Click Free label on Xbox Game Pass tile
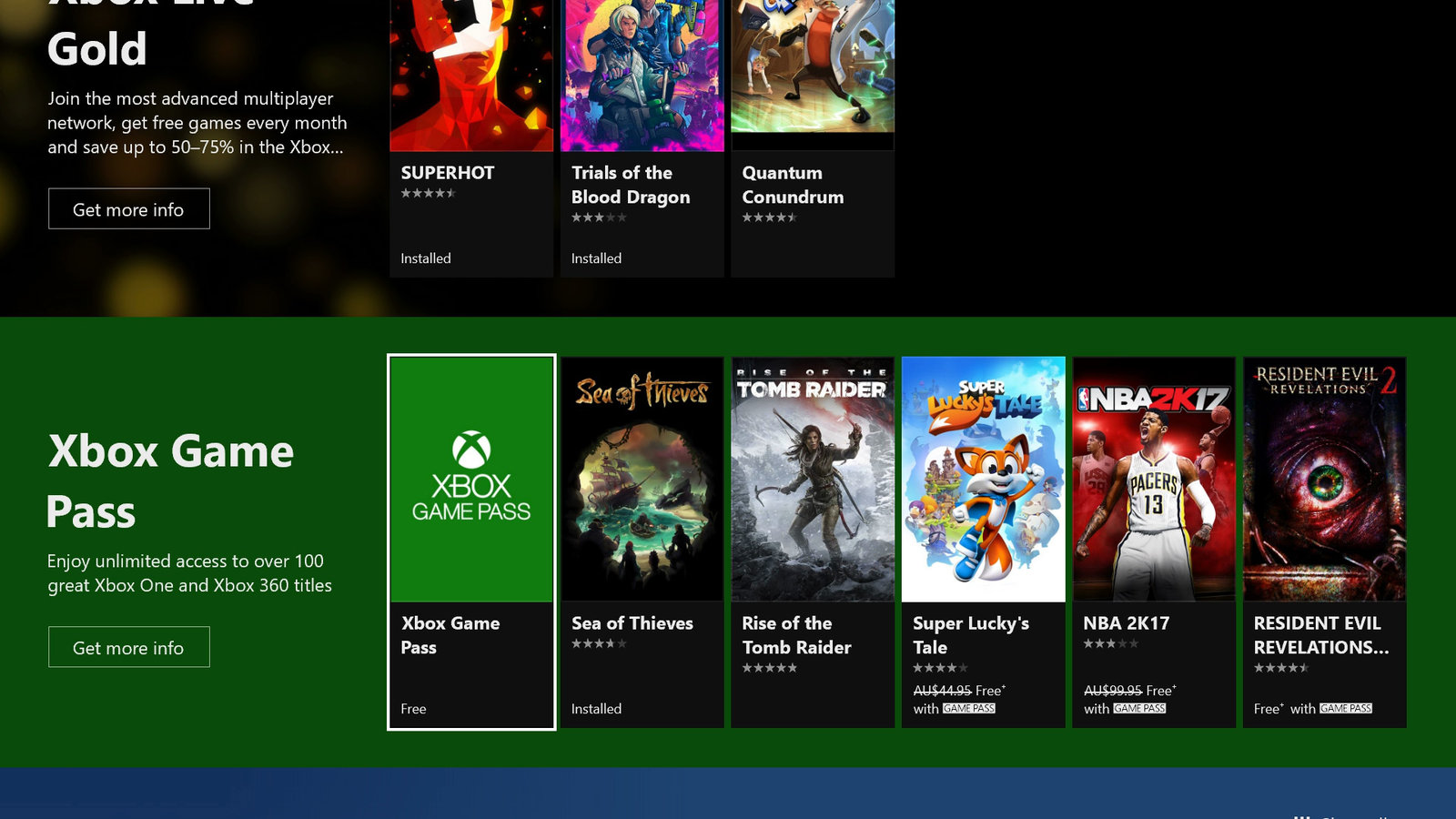The image size is (1456, 819). [x=413, y=709]
